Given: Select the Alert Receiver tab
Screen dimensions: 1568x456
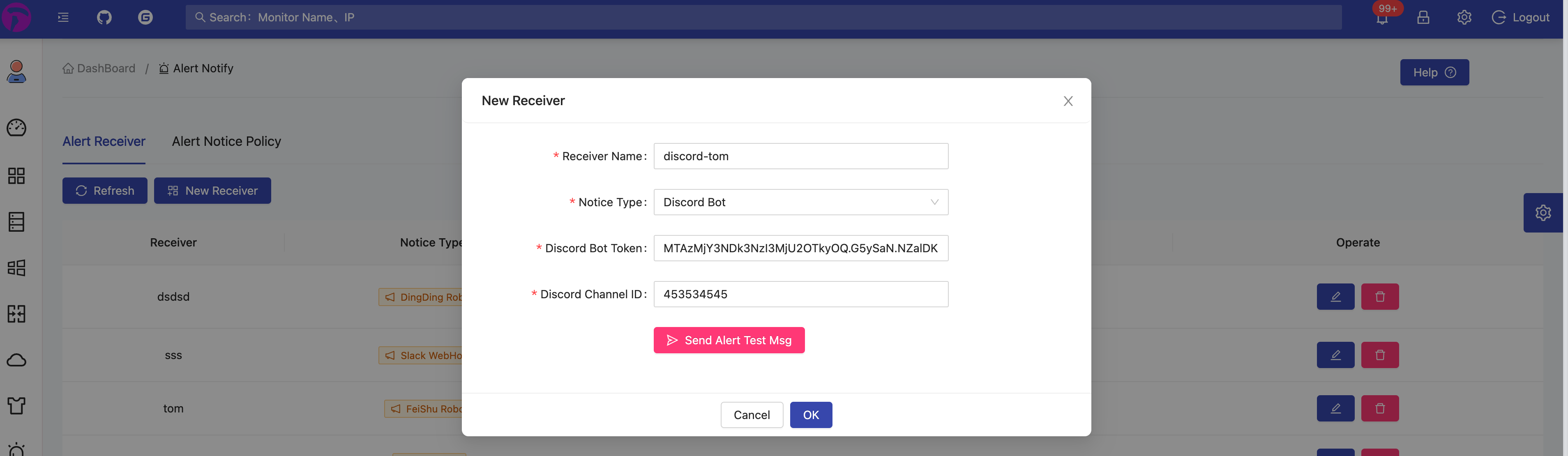Looking at the screenshot, I should pos(103,141).
